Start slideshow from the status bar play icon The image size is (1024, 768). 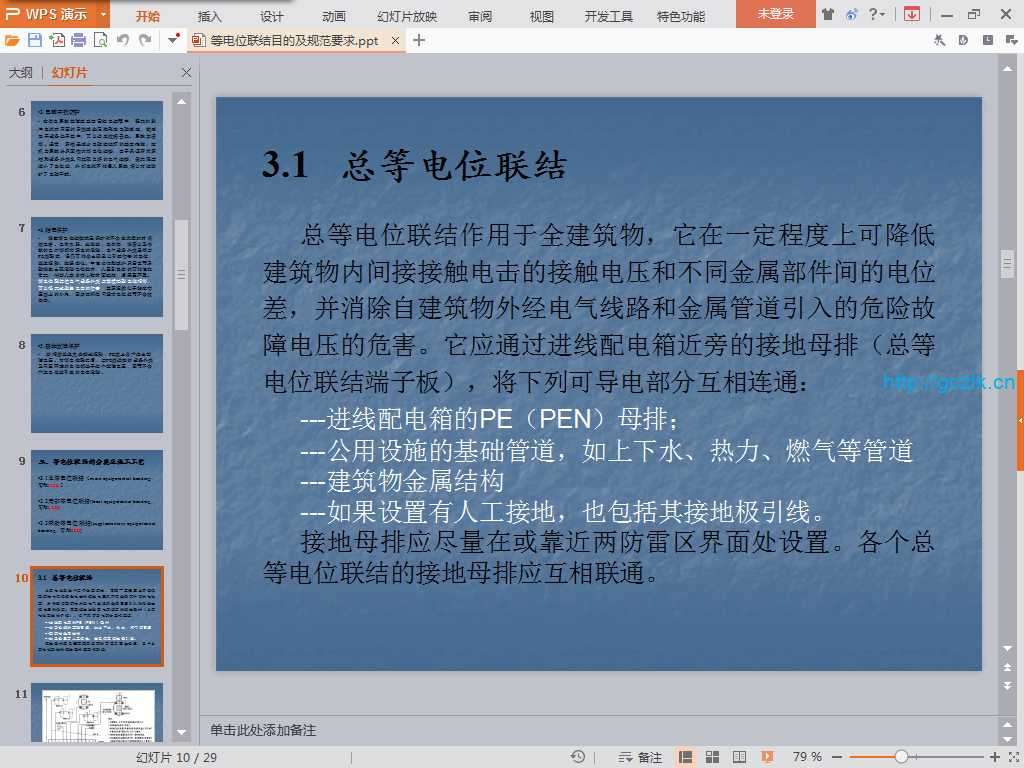click(767, 757)
